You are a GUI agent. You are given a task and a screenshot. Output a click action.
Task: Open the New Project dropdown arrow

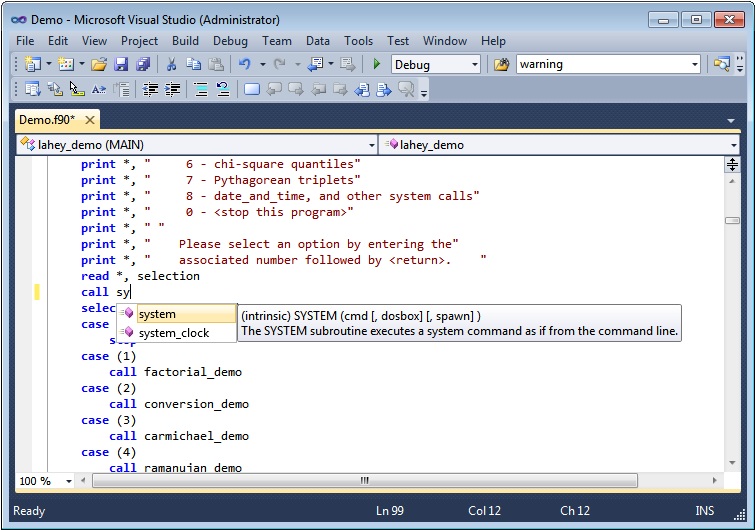coord(49,64)
